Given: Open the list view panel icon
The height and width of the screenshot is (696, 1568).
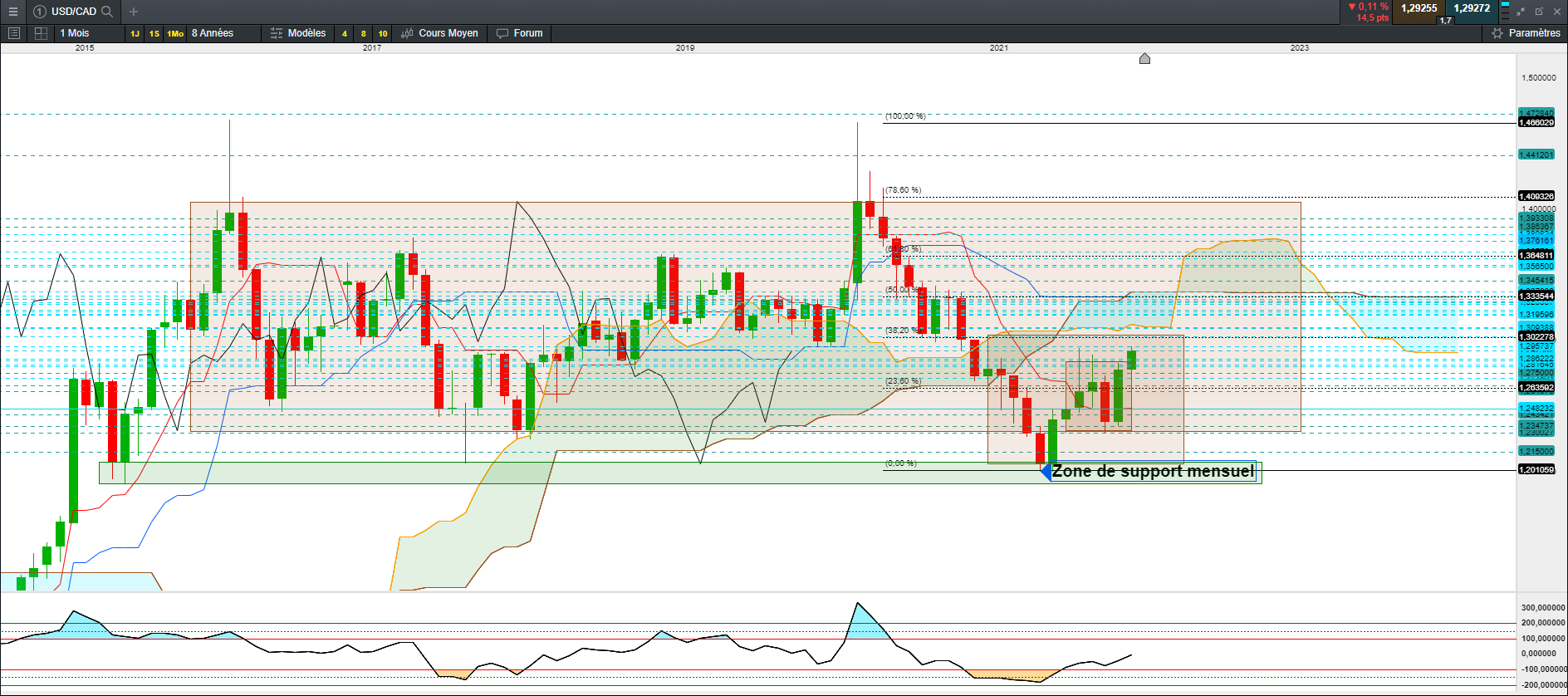Looking at the screenshot, I should pyautogui.click(x=13, y=33).
